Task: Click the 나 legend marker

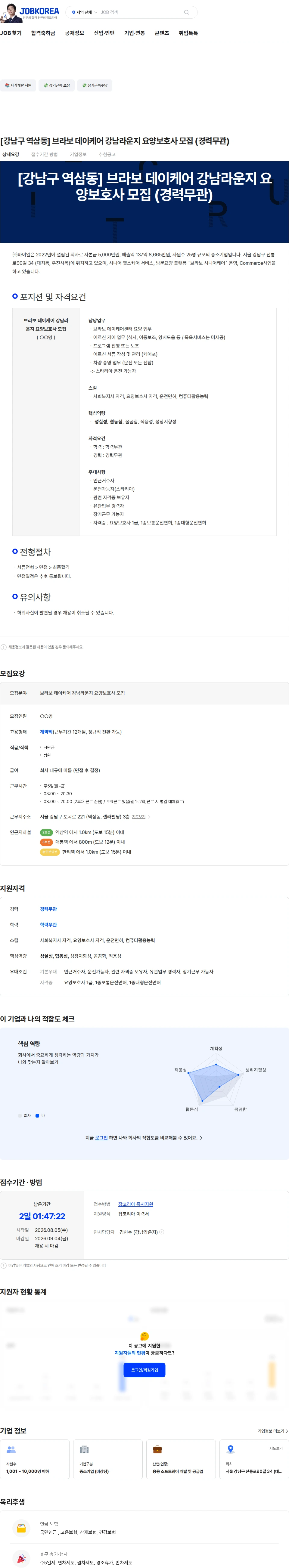Action: click(37, 1116)
